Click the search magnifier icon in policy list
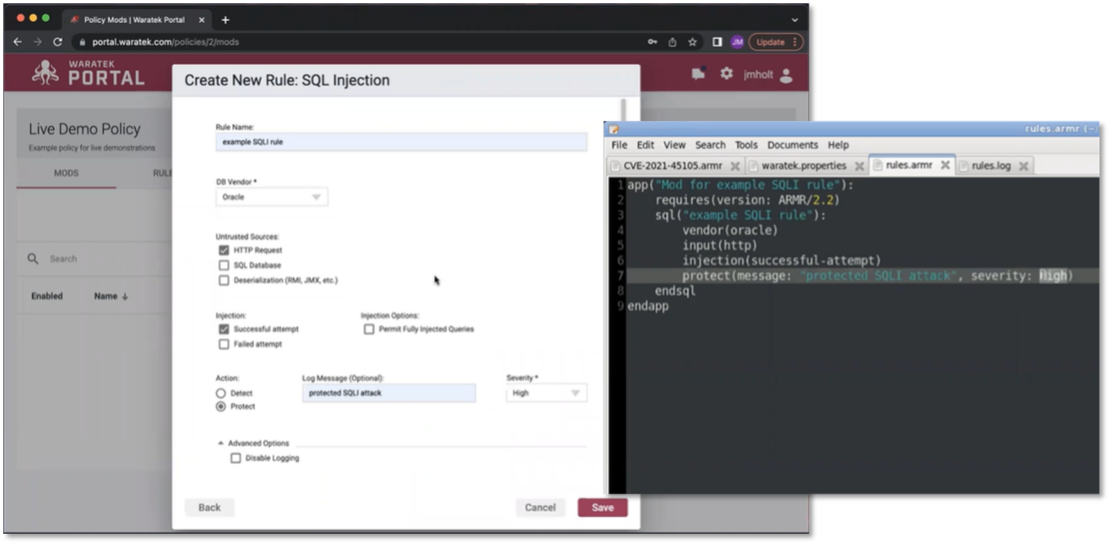Screen dimensions: 1112x547 [x=33, y=259]
